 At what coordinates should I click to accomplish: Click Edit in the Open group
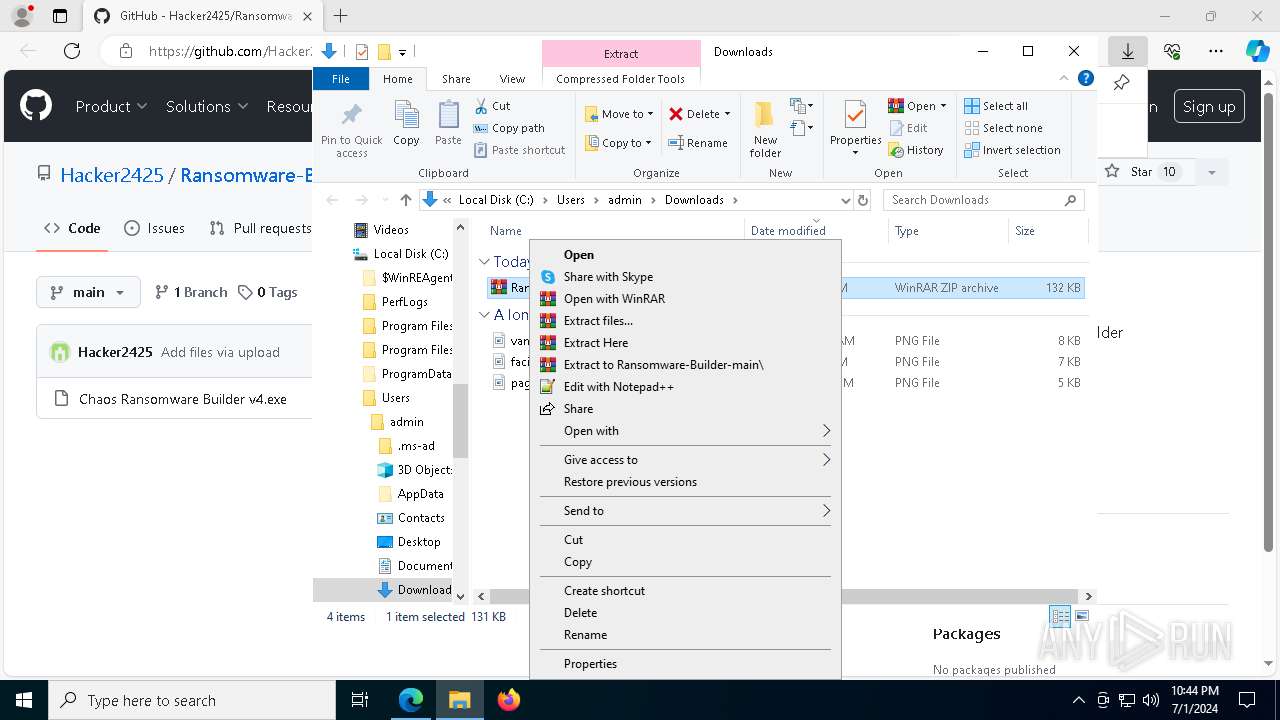pyautogui.click(x=908, y=128)
